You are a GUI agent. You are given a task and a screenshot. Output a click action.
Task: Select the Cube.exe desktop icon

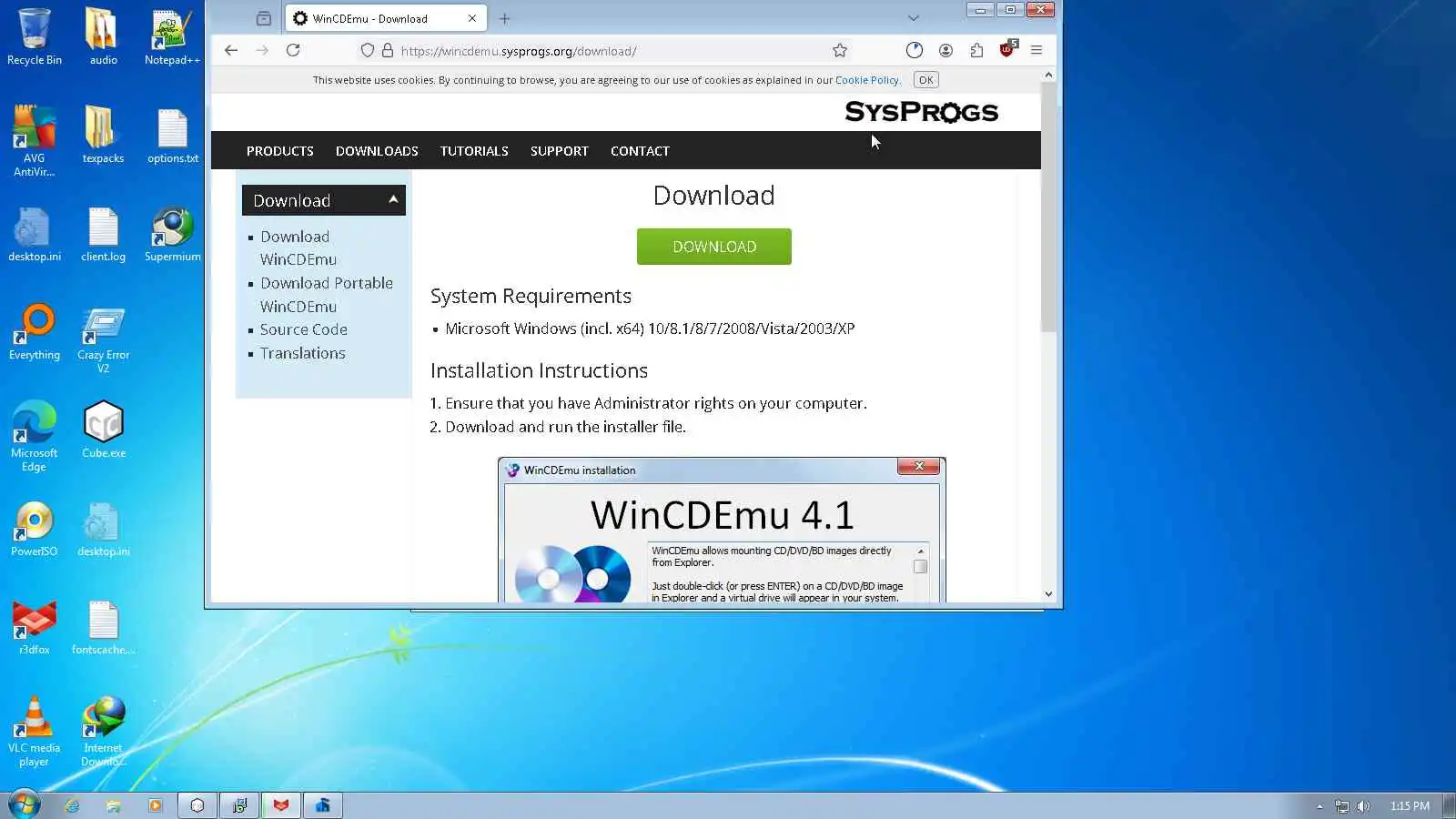click(x=103, y=430)
